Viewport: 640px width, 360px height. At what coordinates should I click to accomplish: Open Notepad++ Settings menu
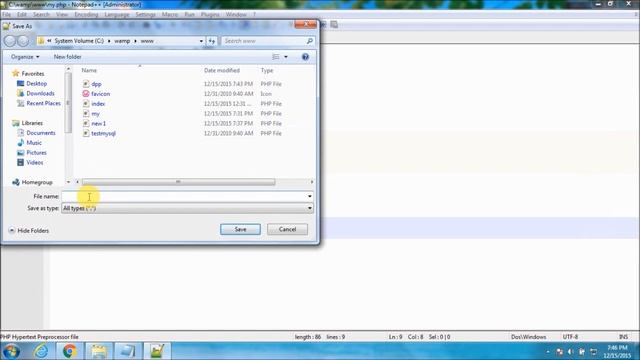(145, 14)
